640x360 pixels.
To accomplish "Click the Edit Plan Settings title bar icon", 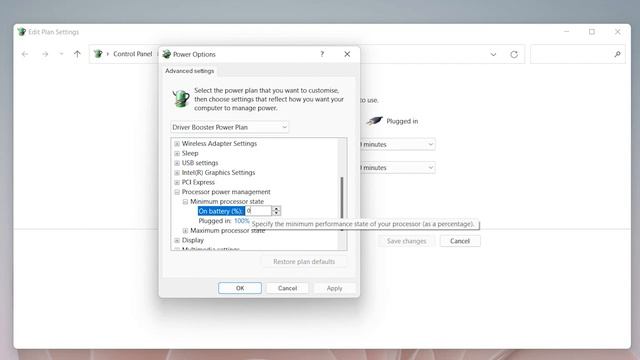I will 22,32.
